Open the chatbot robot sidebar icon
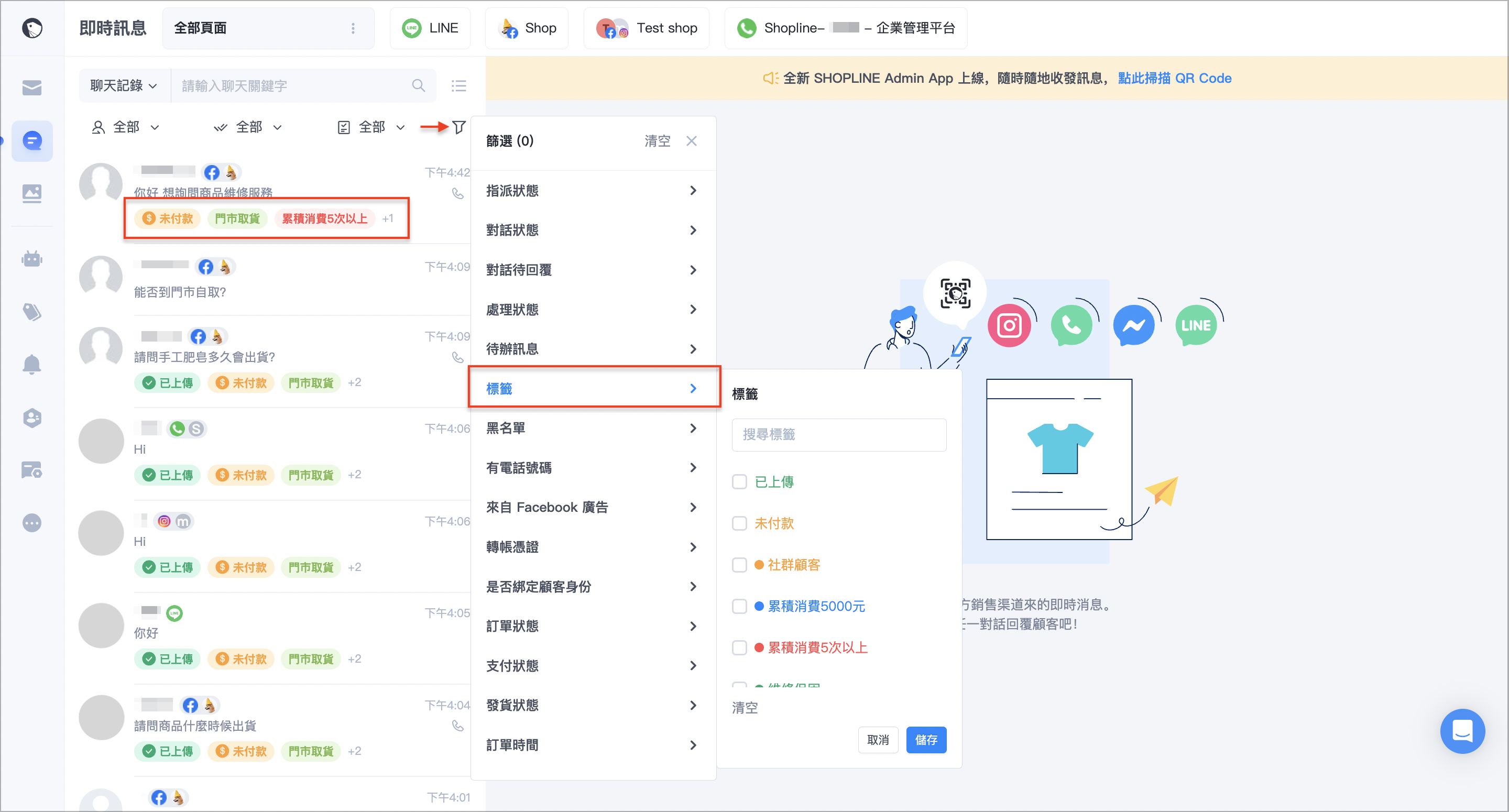The image size is (1509, 812). pyautogui.click(x=31, y=259)
